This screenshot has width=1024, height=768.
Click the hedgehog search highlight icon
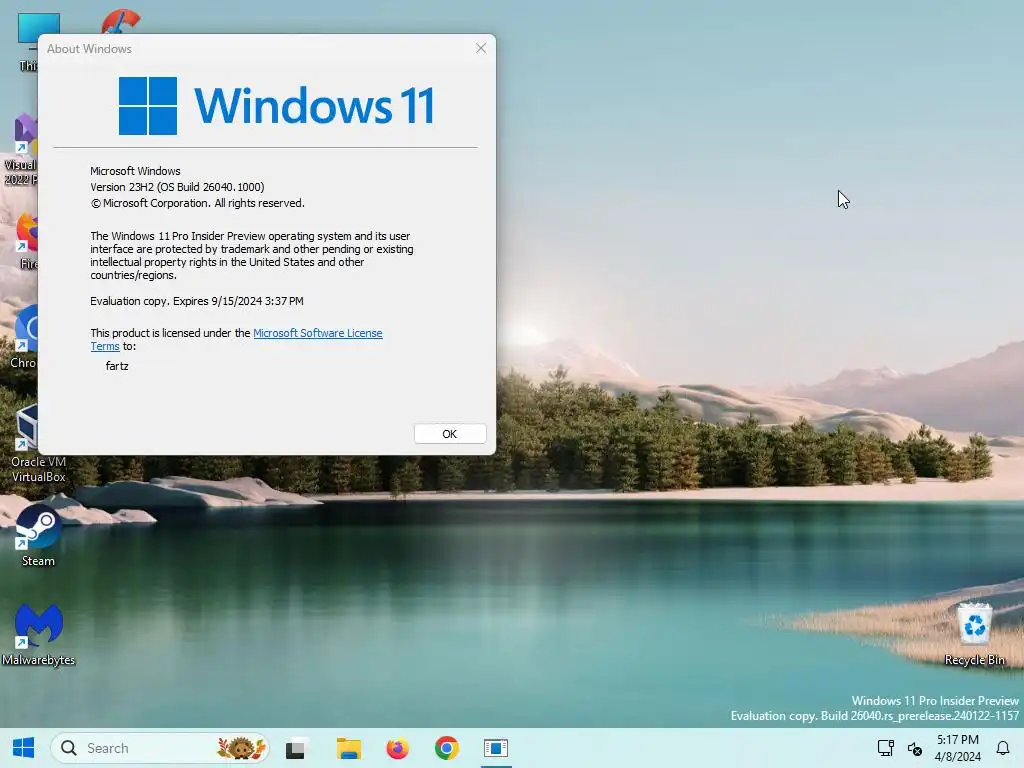click(x=241, y=748)
